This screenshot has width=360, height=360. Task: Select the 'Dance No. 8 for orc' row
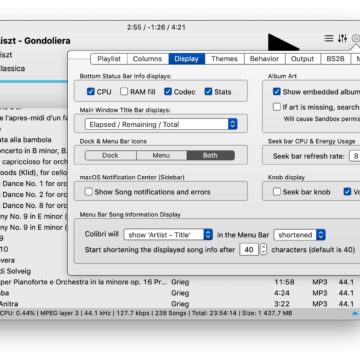(34, 205)
